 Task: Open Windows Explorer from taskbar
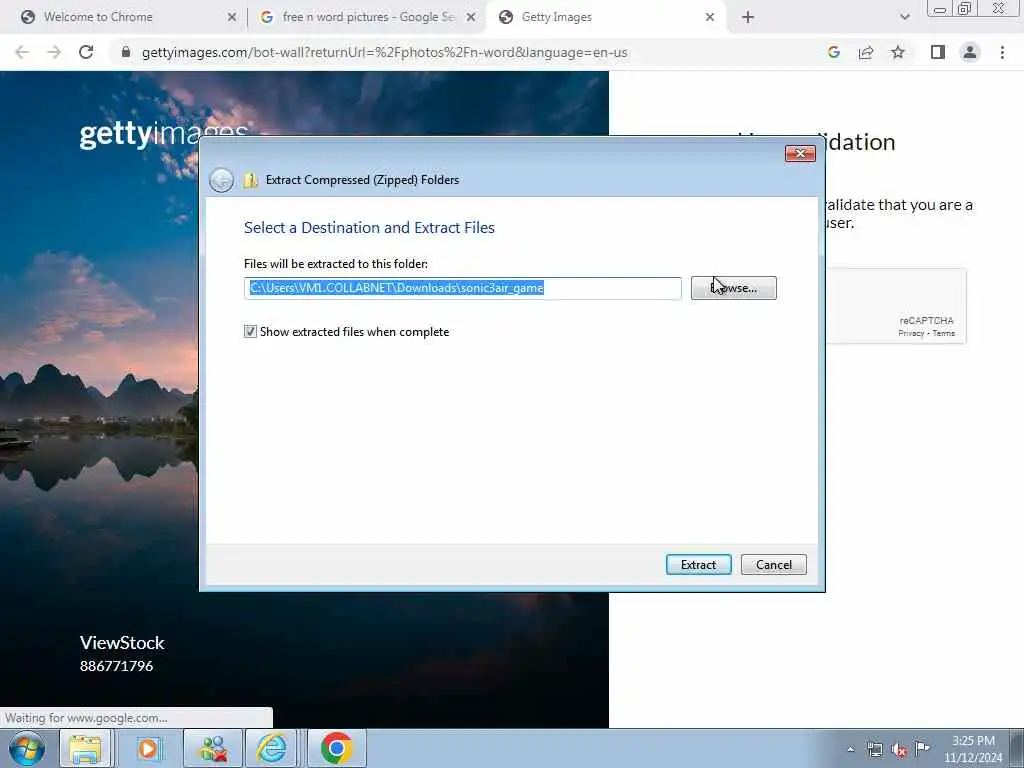pyautogui.click(x=85, y=748)
